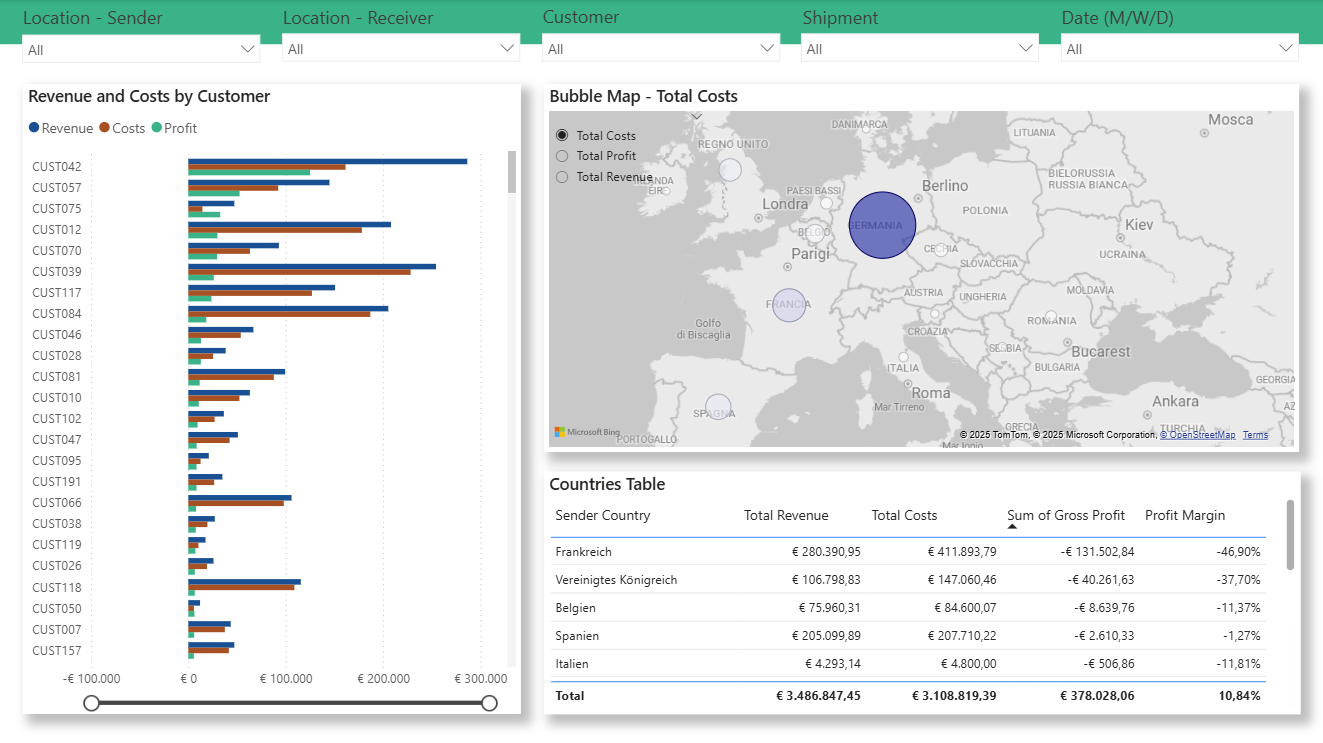This screenshot has width=1323, height=743.
Task: Click the Profit legend marker
Action: [157, 128]
